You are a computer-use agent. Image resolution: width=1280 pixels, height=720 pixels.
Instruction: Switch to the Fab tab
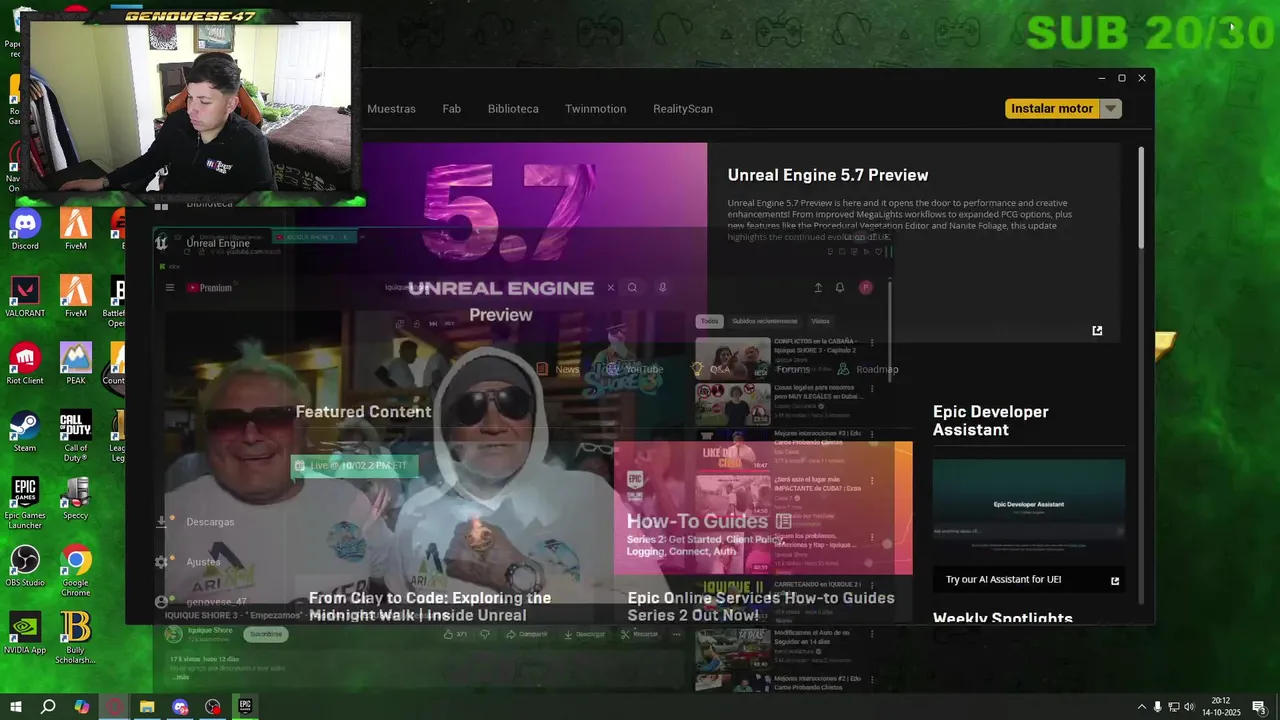point(452,109)
